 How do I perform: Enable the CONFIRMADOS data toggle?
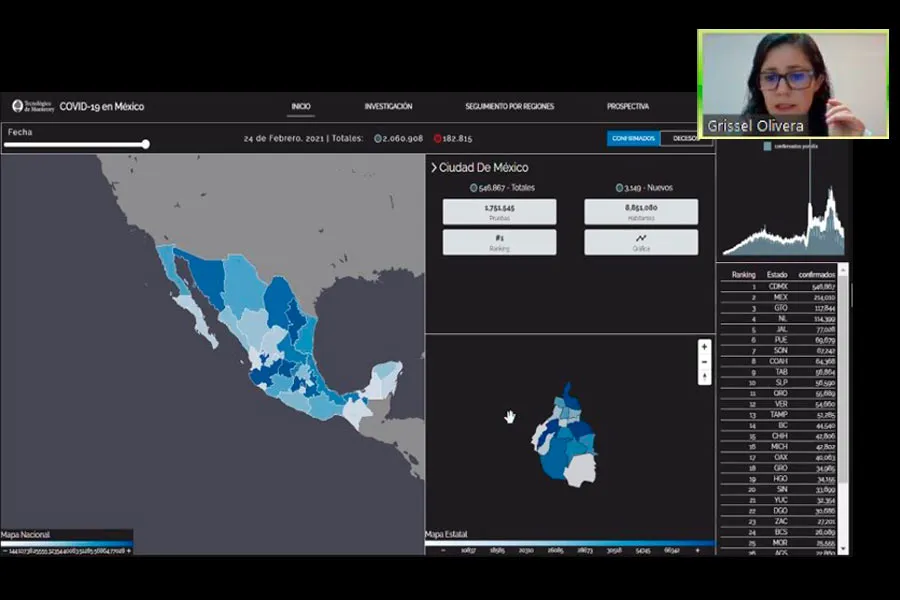coord(633,139)
